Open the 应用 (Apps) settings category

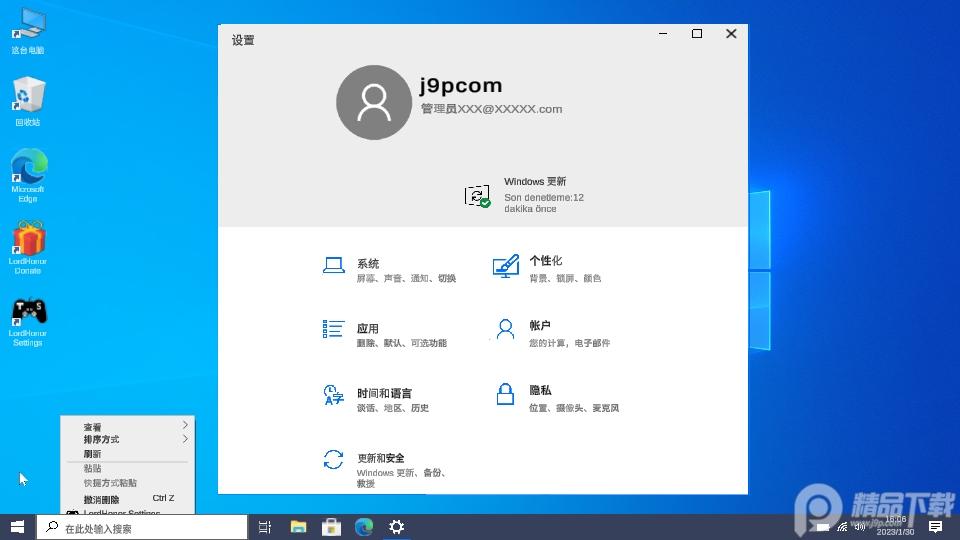(367, 329)
